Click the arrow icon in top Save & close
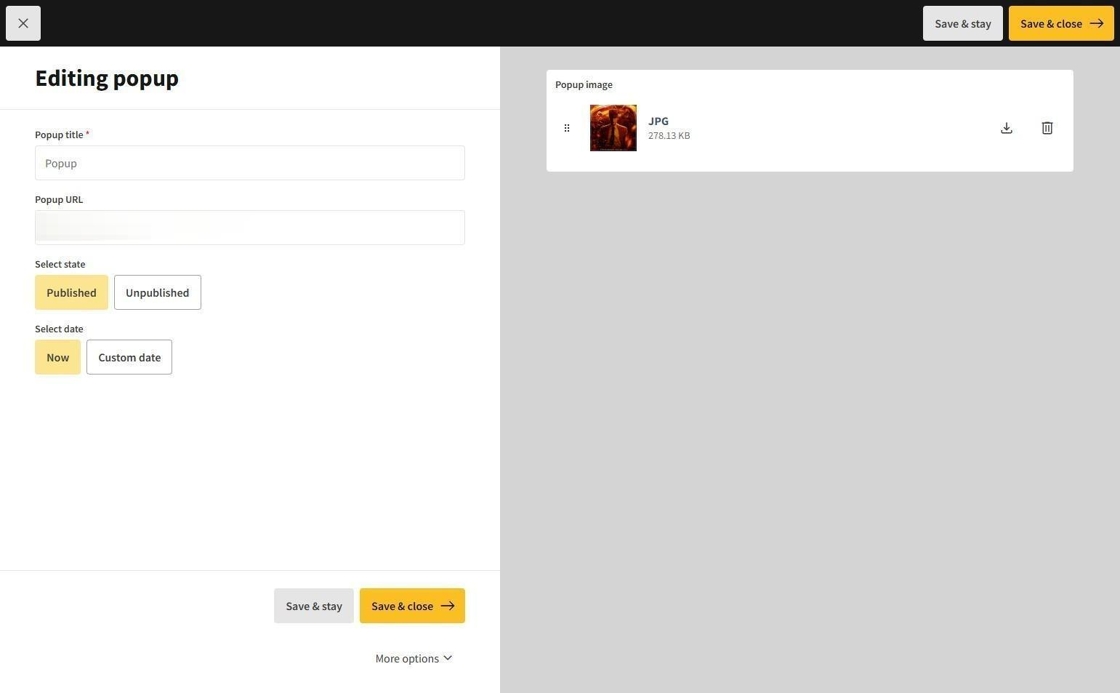1120x693 pixels. (x=1096, y=23)
